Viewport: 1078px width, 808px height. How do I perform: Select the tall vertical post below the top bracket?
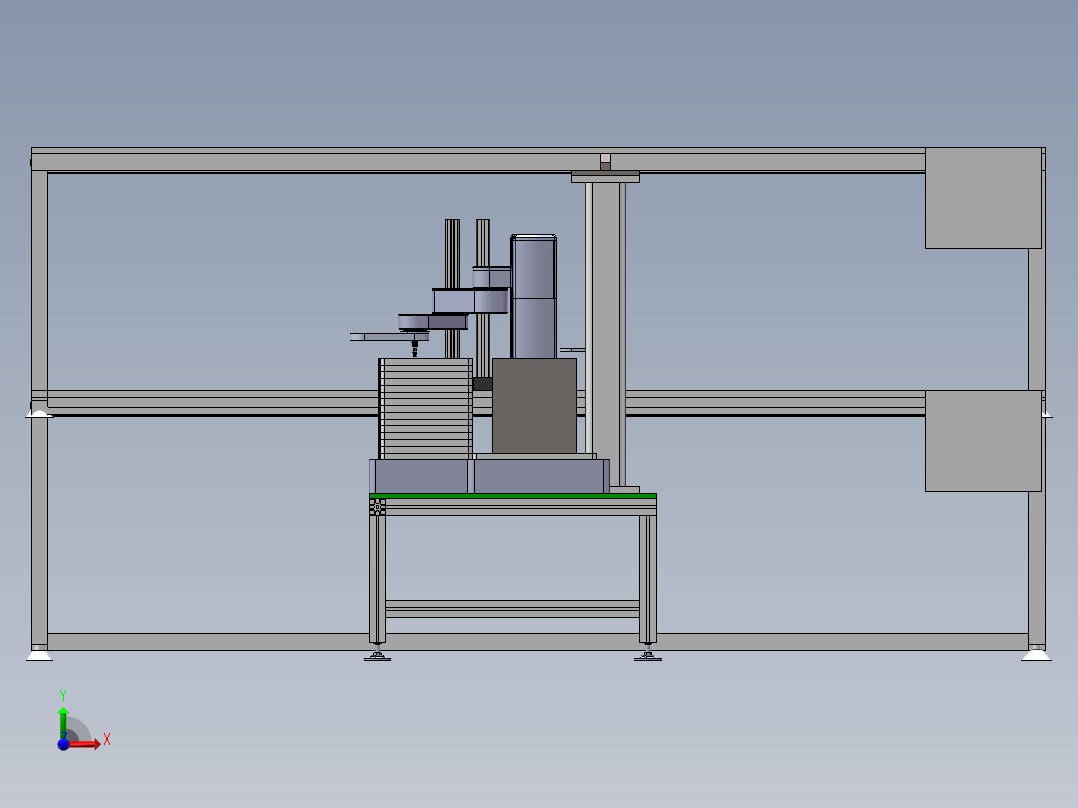(606, 335)
